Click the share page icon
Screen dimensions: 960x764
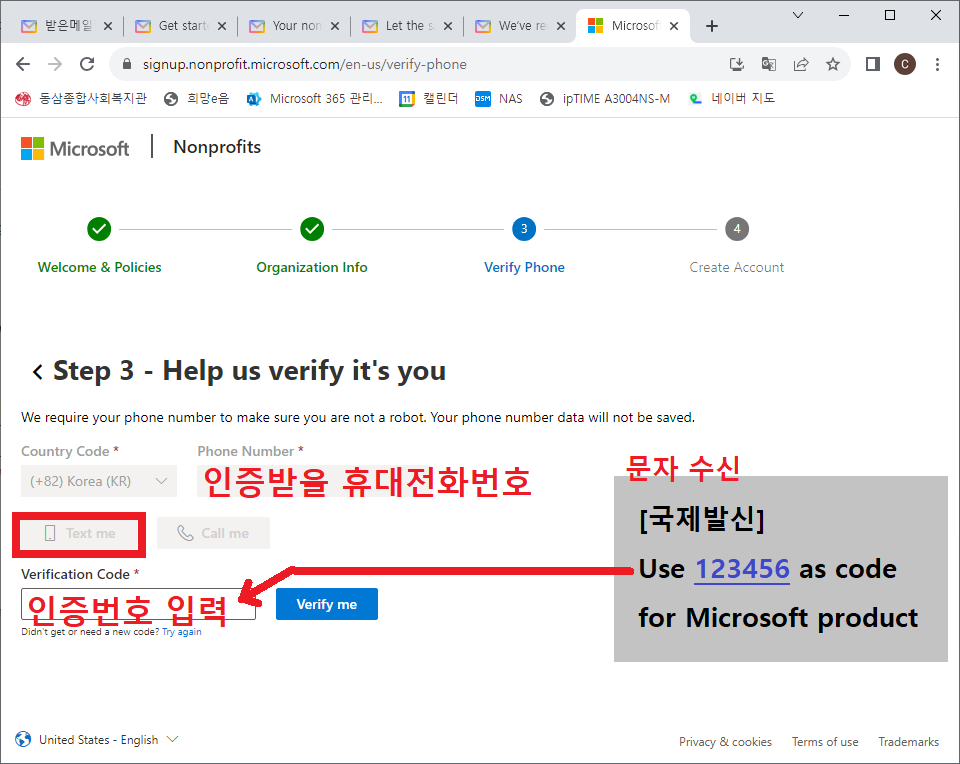click(801, 64)
